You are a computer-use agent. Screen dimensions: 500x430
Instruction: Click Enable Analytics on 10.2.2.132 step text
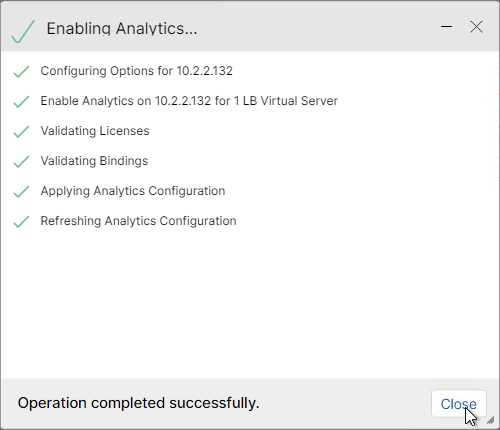tap(189, 101)
